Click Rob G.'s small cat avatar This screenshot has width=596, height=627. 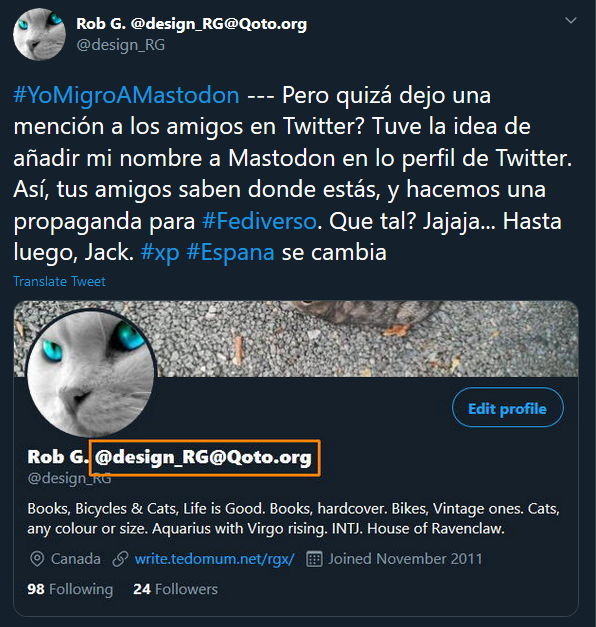pos(39,34)
